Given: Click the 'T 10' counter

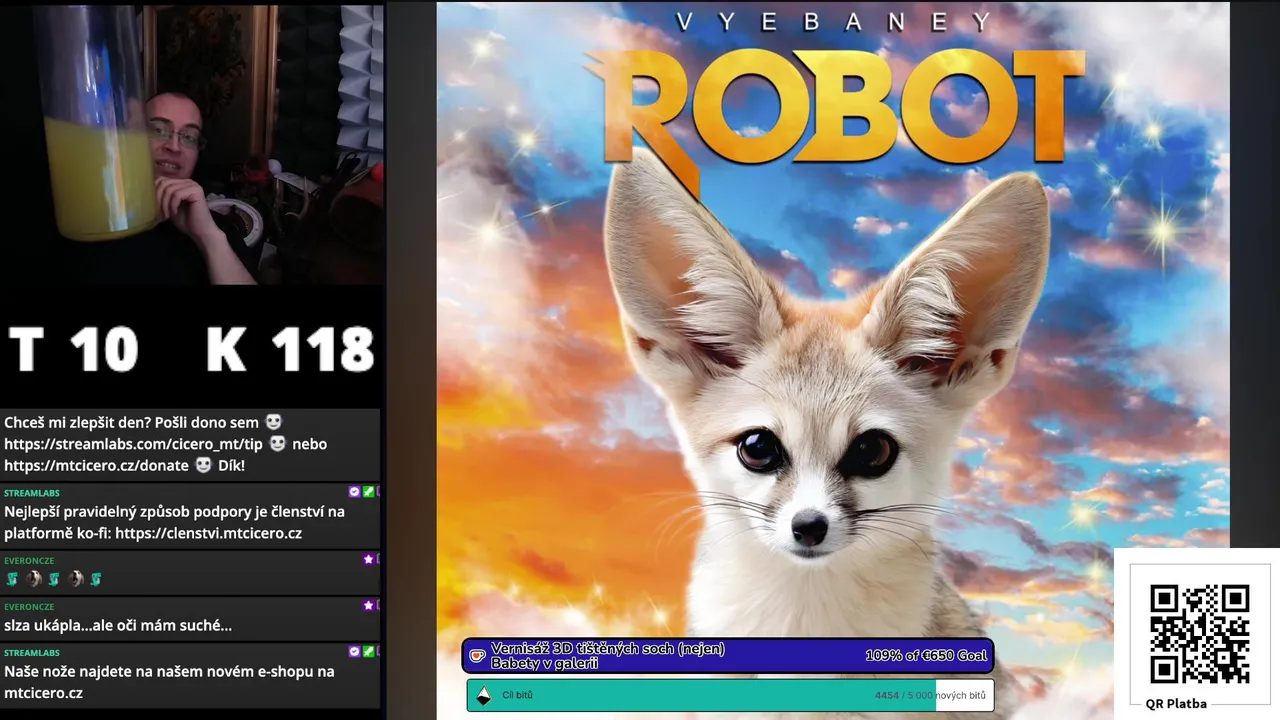Looking at the screenshot, I should pos(73,350).
